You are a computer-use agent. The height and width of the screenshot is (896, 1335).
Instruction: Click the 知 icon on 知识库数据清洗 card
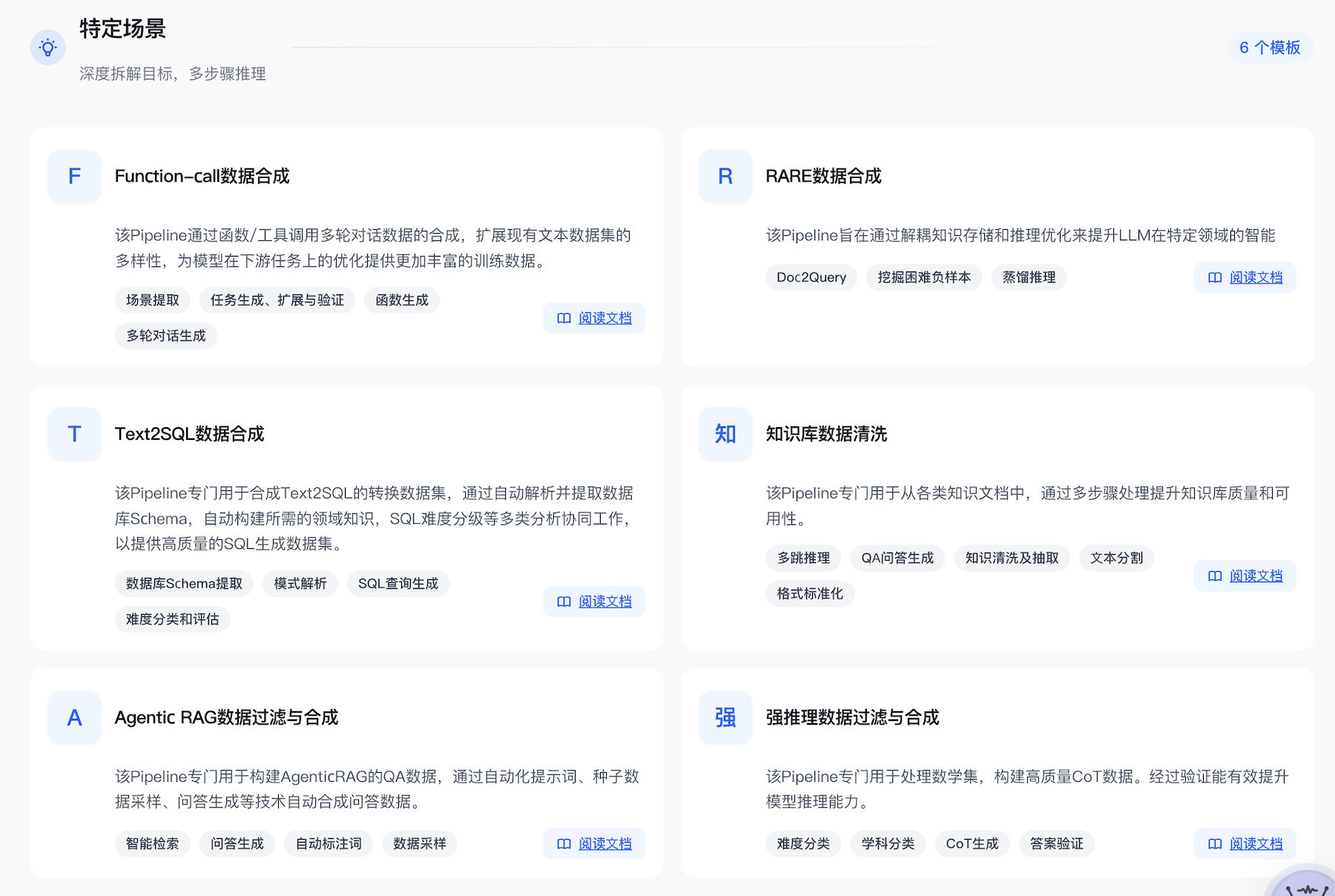tap(725, 434)
